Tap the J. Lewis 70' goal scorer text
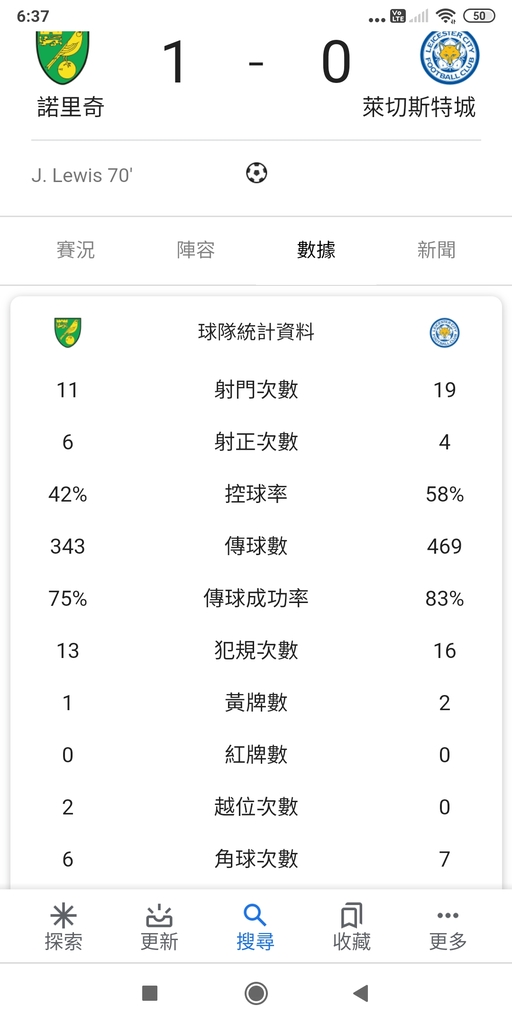The width and height of the screenshot is (512, 1024). tap(82, 175)
